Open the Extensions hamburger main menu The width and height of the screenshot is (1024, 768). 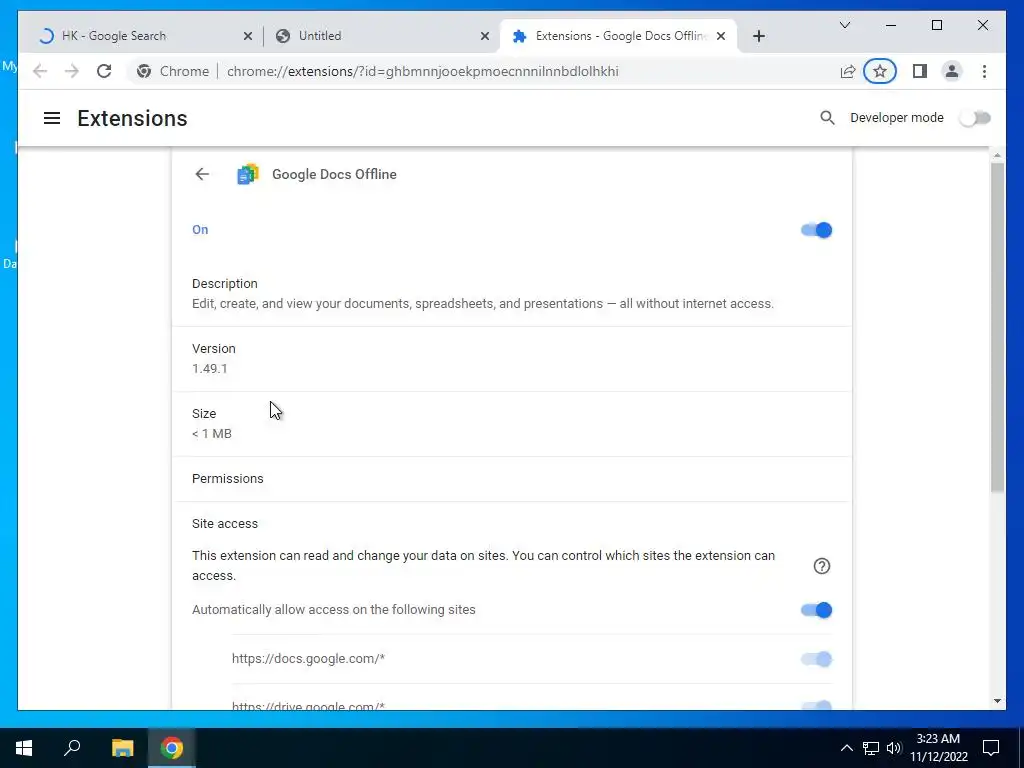(x=52, y=118)
